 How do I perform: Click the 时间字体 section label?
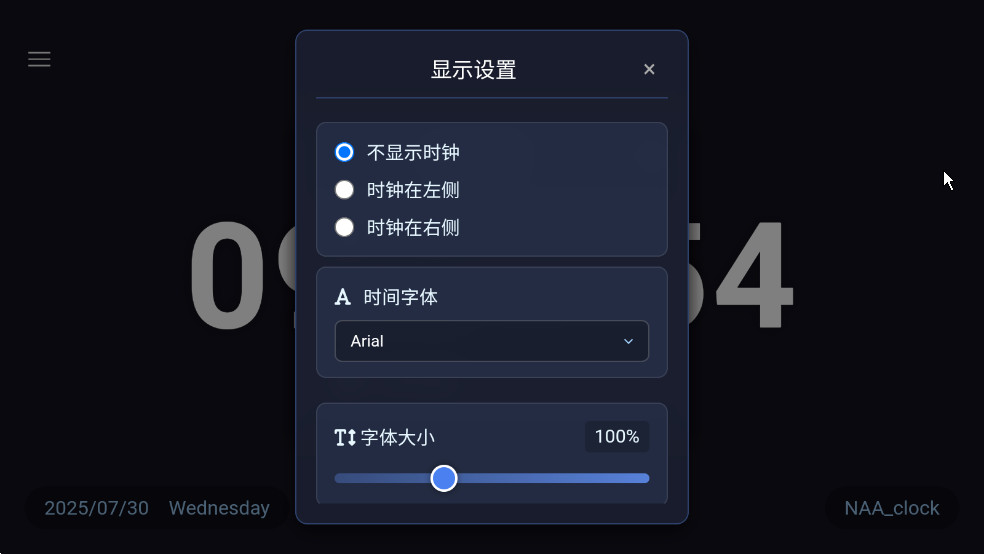[x=401, y=297]
